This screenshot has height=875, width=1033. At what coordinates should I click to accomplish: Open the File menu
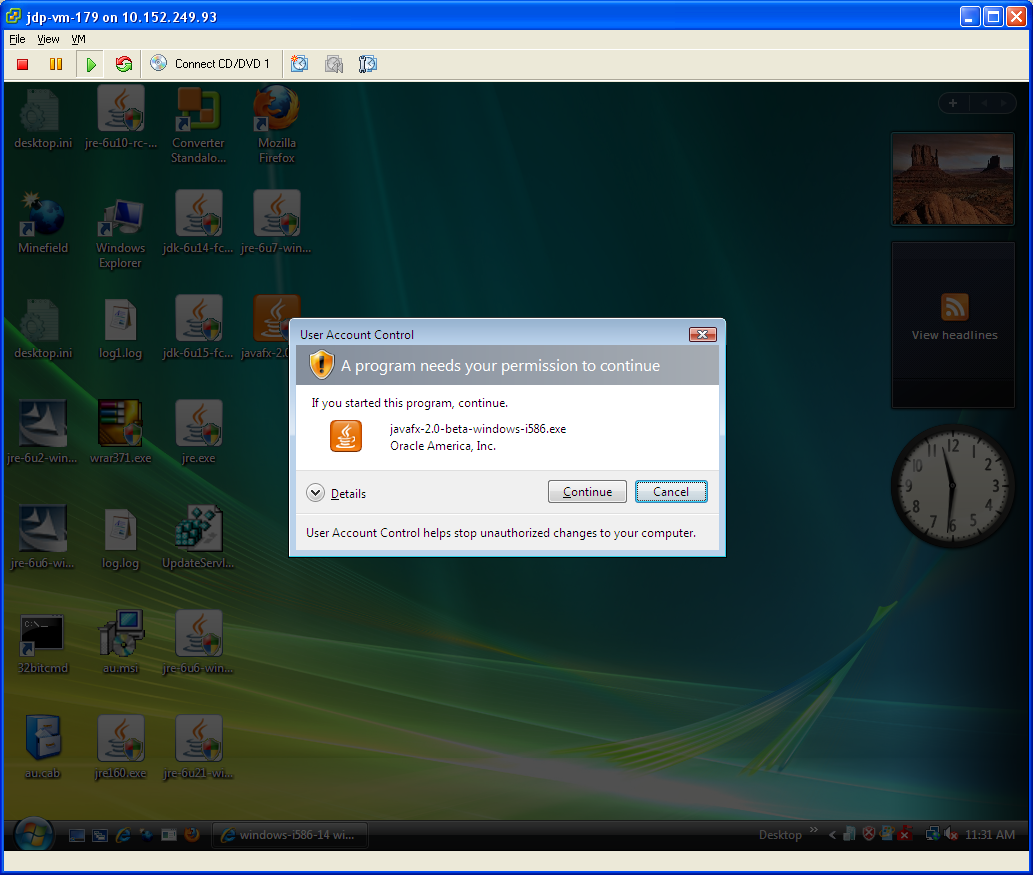pyautogui.click(x=17, y=39)
